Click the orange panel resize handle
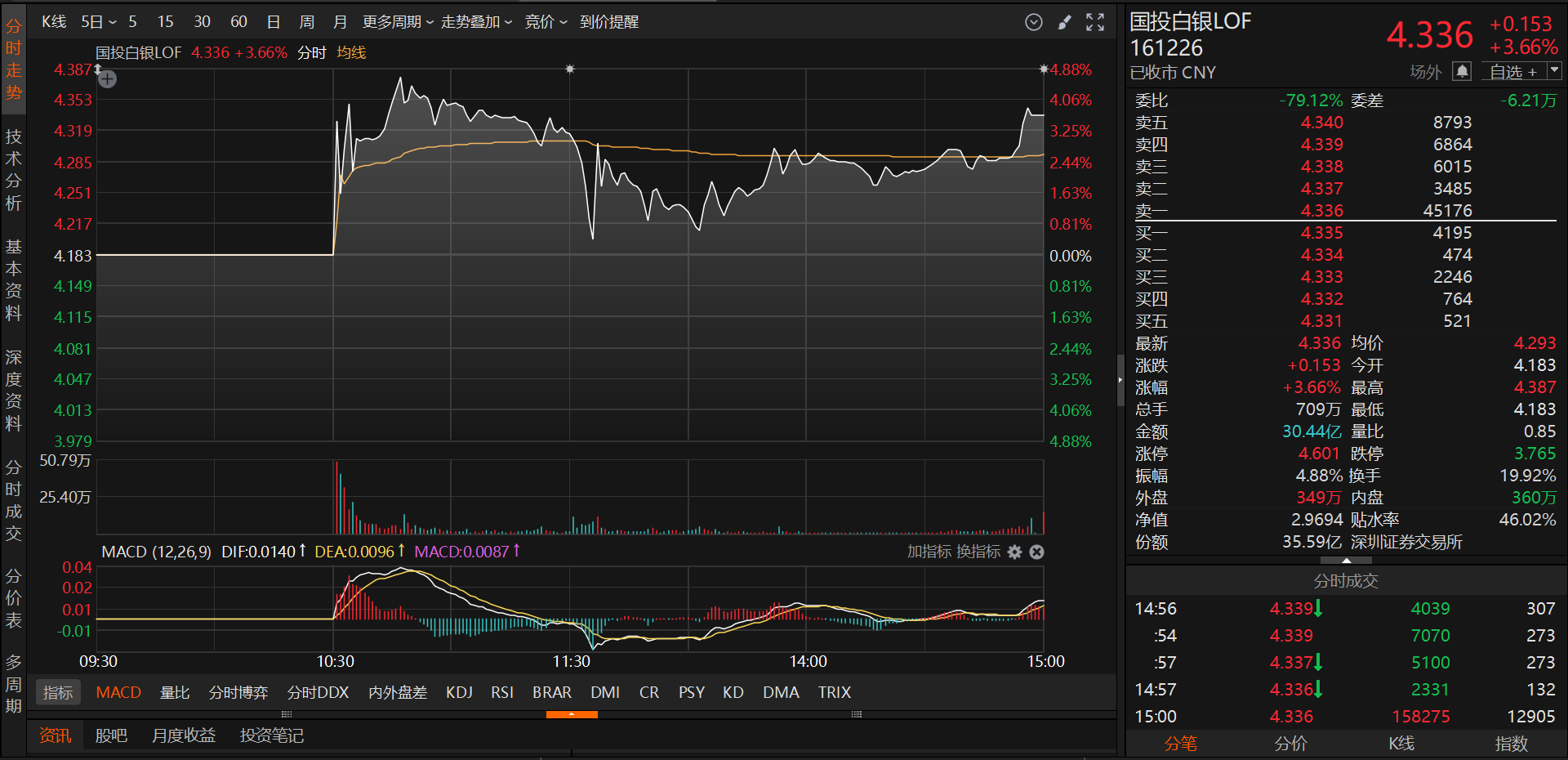 pyautogui.click(x=572, y=714)
